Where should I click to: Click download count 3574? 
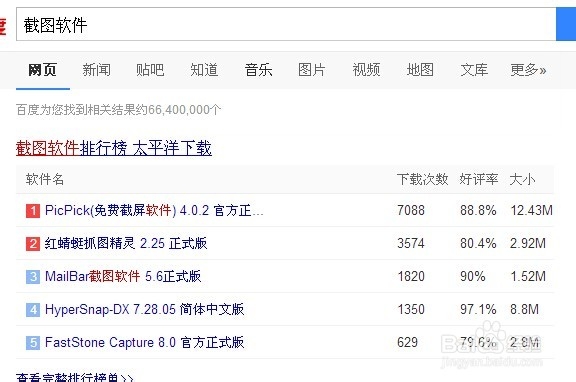[411, 243]
